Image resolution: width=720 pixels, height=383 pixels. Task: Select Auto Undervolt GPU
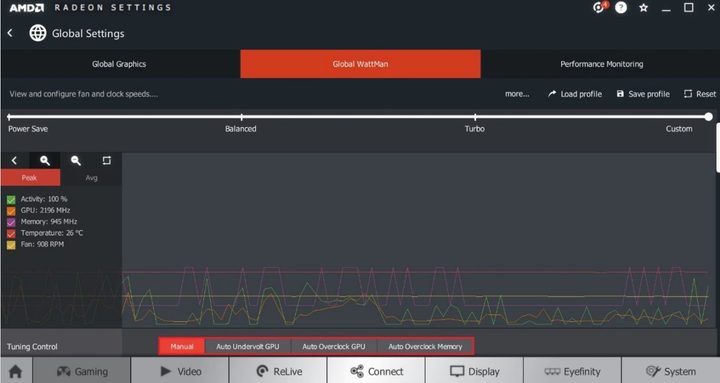248,346
